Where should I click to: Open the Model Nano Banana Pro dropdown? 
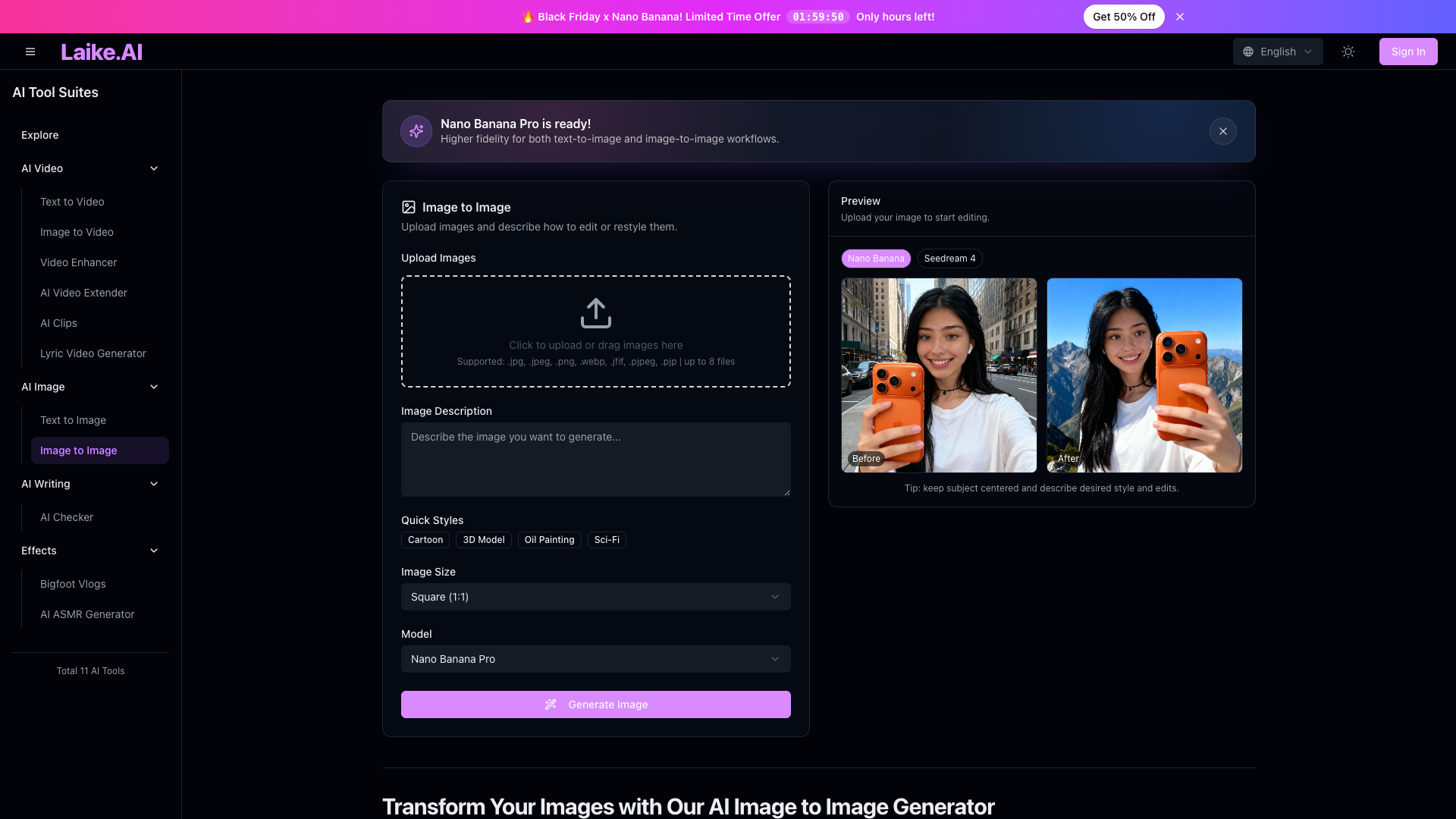(596, 659)
